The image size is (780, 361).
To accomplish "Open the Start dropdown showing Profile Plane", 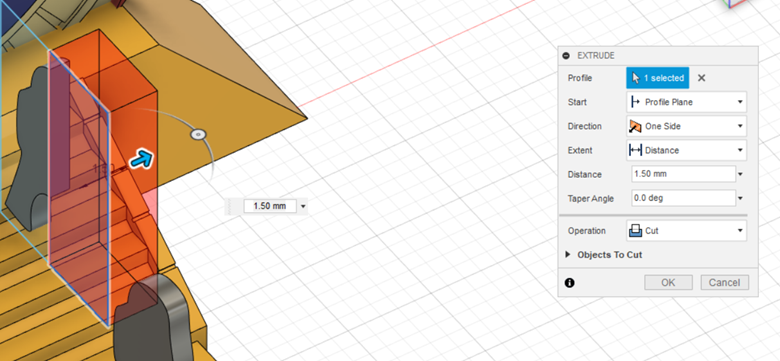I will tap(686, 102).
